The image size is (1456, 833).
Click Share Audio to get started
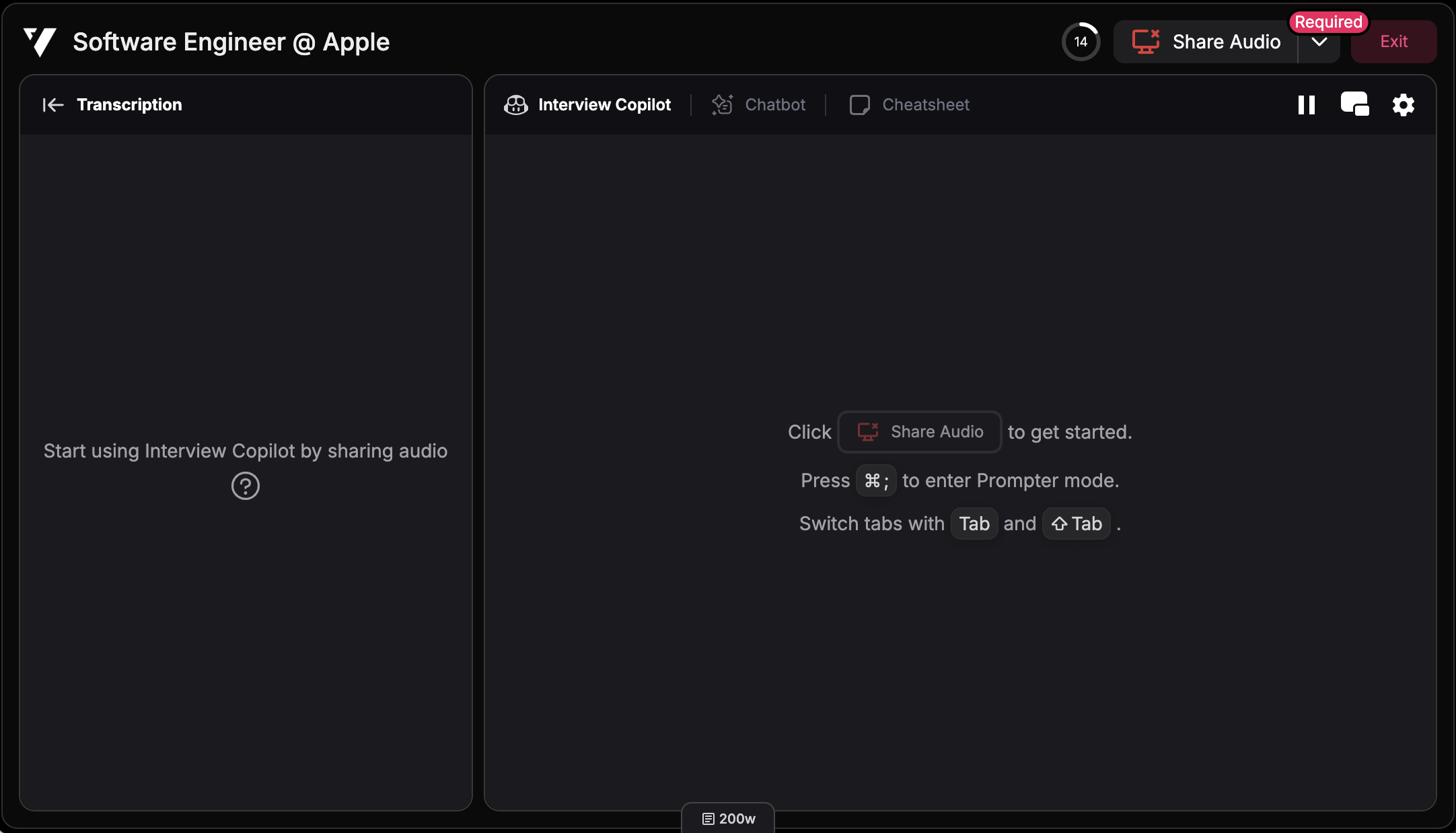919,432
